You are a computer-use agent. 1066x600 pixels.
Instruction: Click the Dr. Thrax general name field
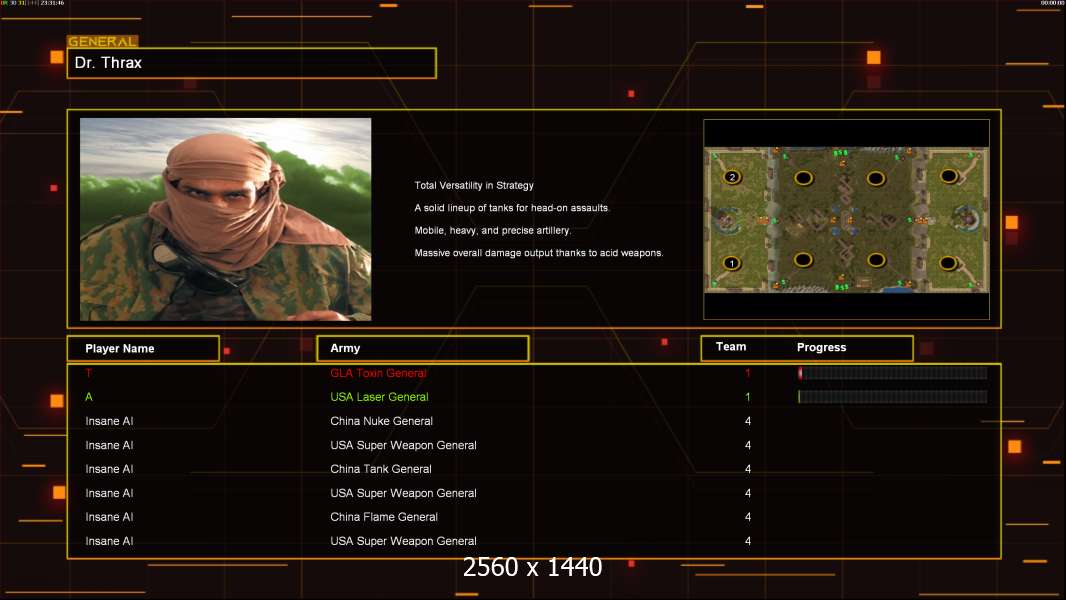[x=252, y=63]
